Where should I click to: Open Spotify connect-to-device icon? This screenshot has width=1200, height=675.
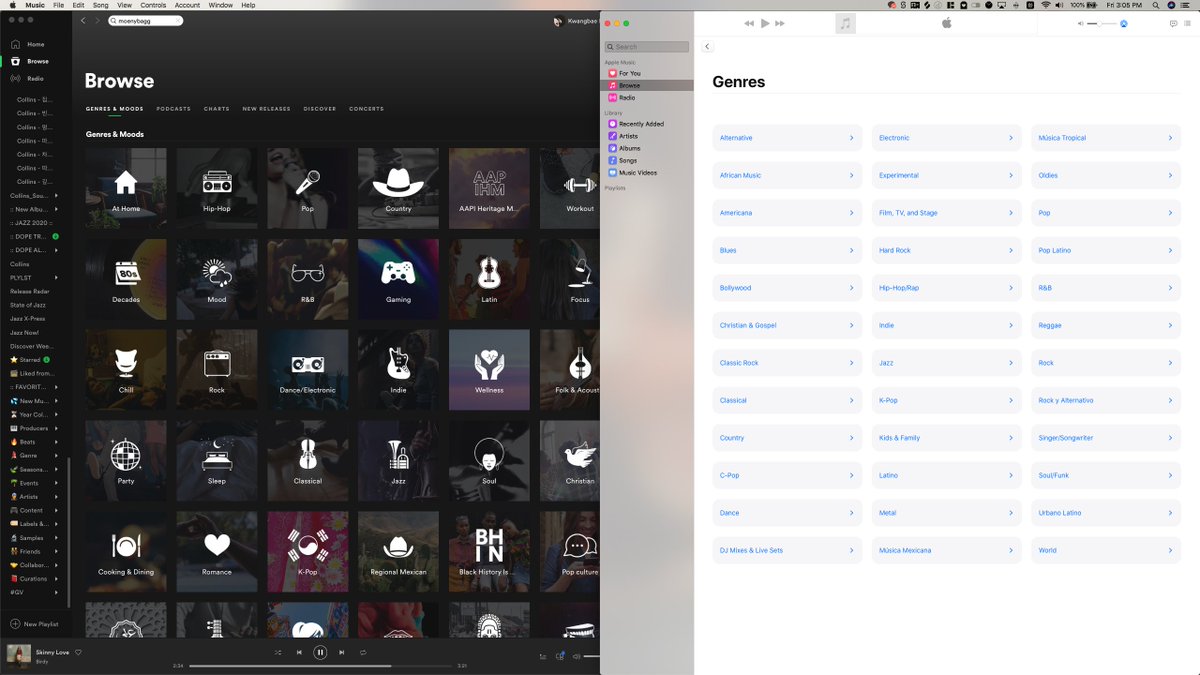tap(560, 656)
